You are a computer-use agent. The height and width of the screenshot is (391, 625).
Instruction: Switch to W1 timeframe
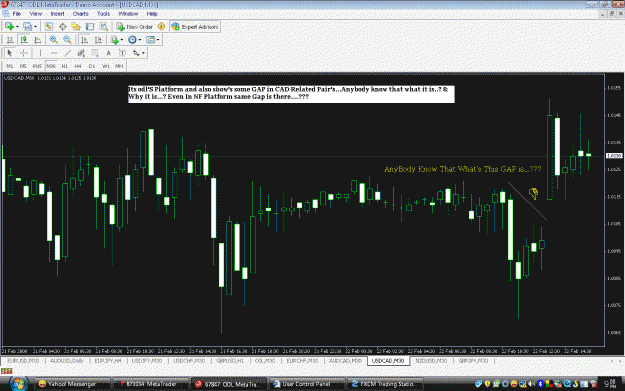106,66
